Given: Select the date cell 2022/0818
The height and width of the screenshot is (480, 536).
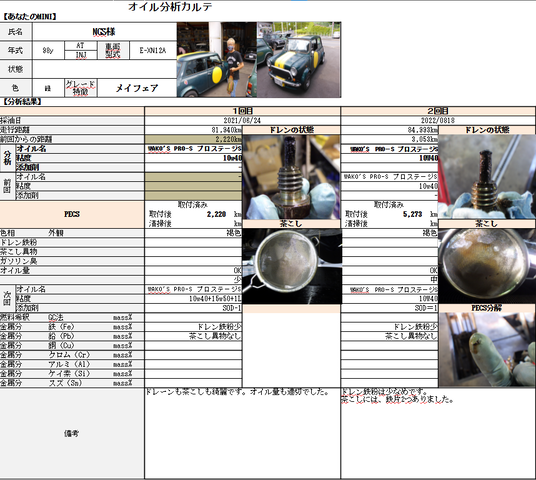Looking at the screenshot, I should pos(438,120).
